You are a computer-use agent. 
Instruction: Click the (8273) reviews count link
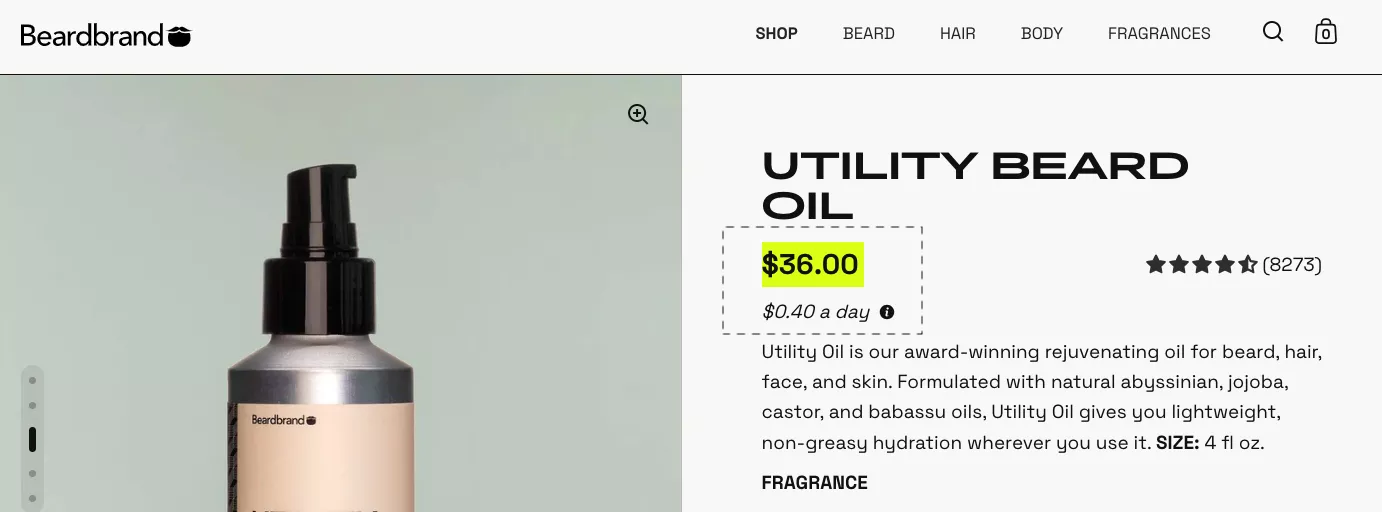click(1292, 265)
